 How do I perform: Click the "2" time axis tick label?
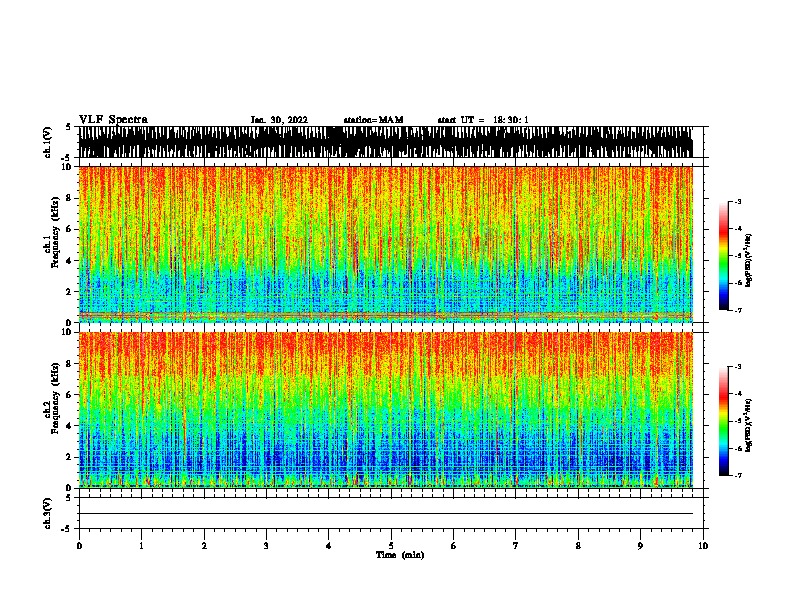click(x=204, y=545)
